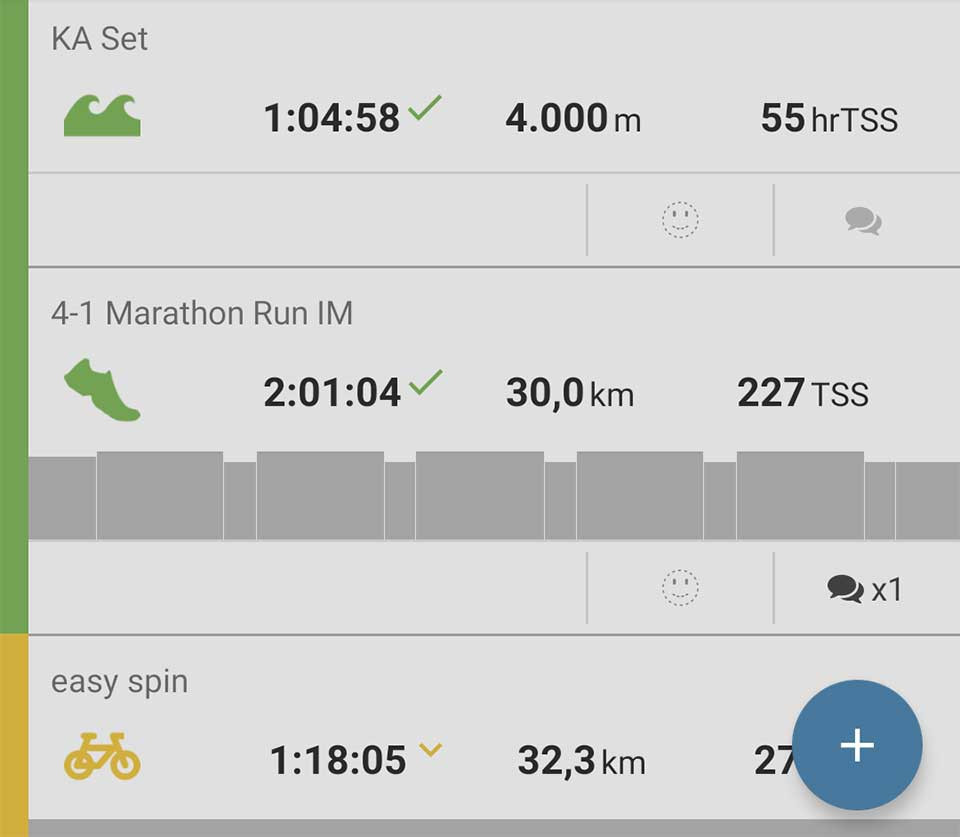Tap the yellow bicycle icon for easy spin
The height and width of the screenshot is (837, 960).
[x=102, y=759]
